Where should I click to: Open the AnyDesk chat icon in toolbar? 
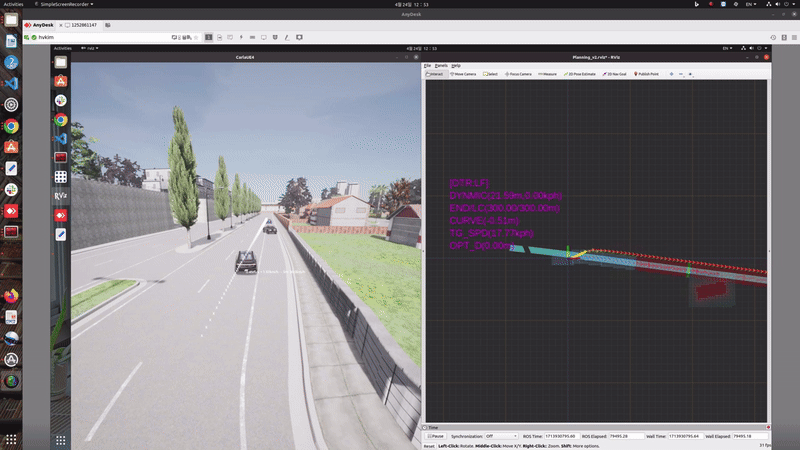pyautogui.click(x=230, y=37)
